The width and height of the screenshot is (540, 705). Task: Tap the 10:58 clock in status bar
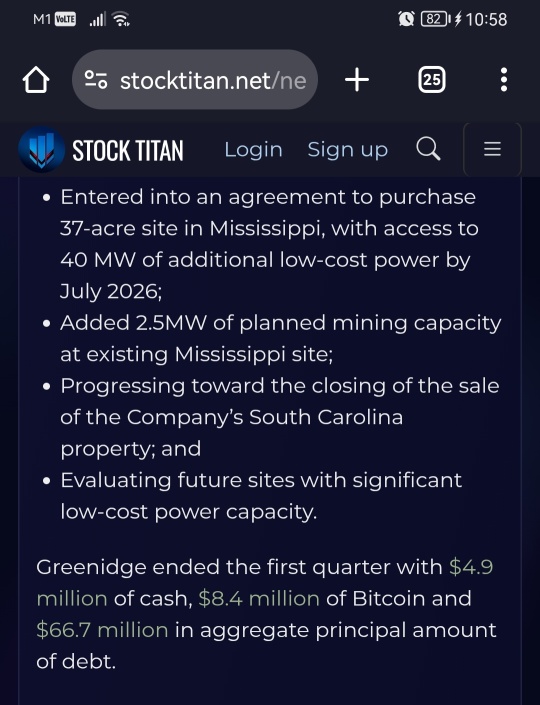tap(486, 19)
